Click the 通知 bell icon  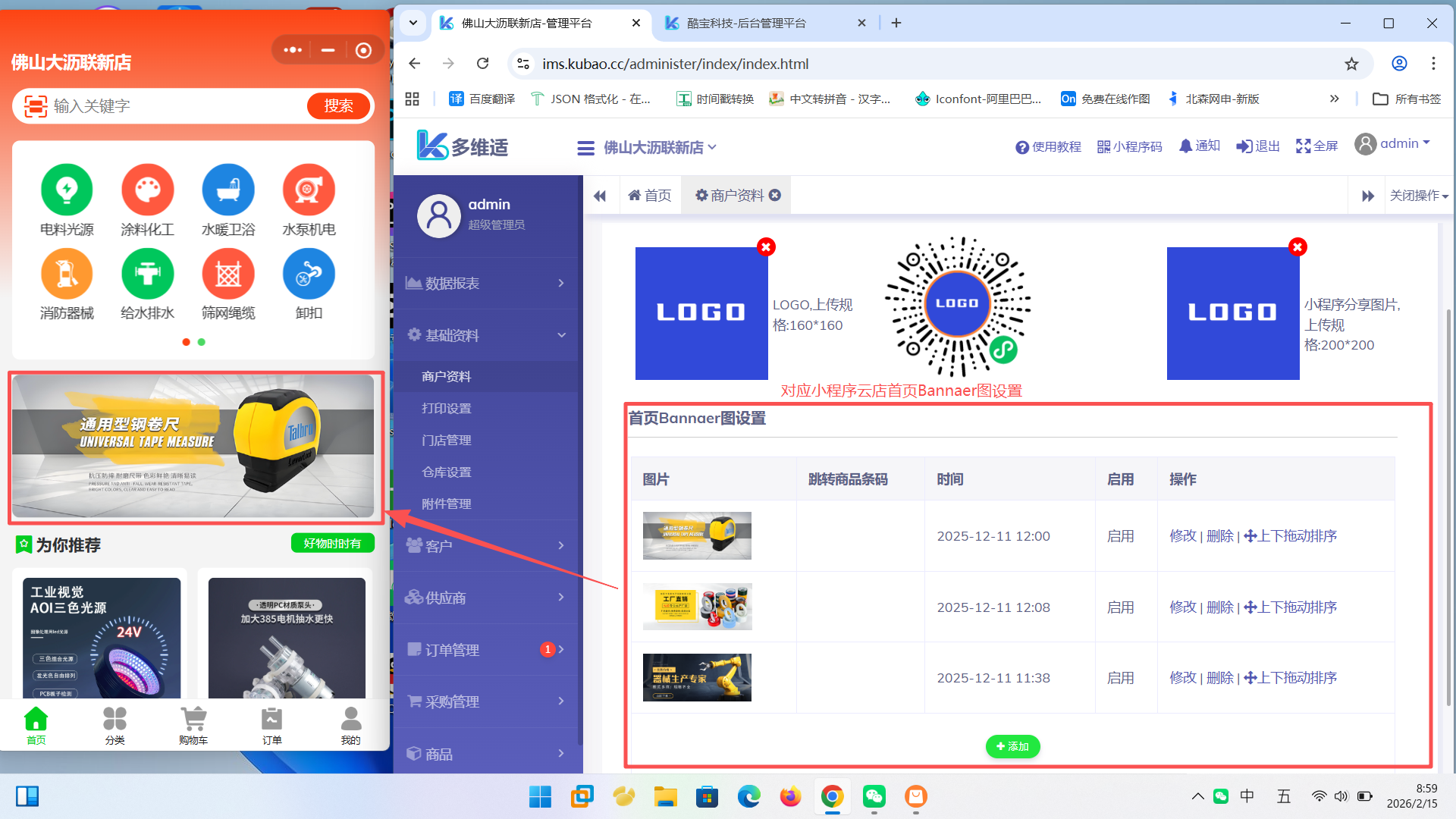pyautogui.click(x=1185, y=146)
